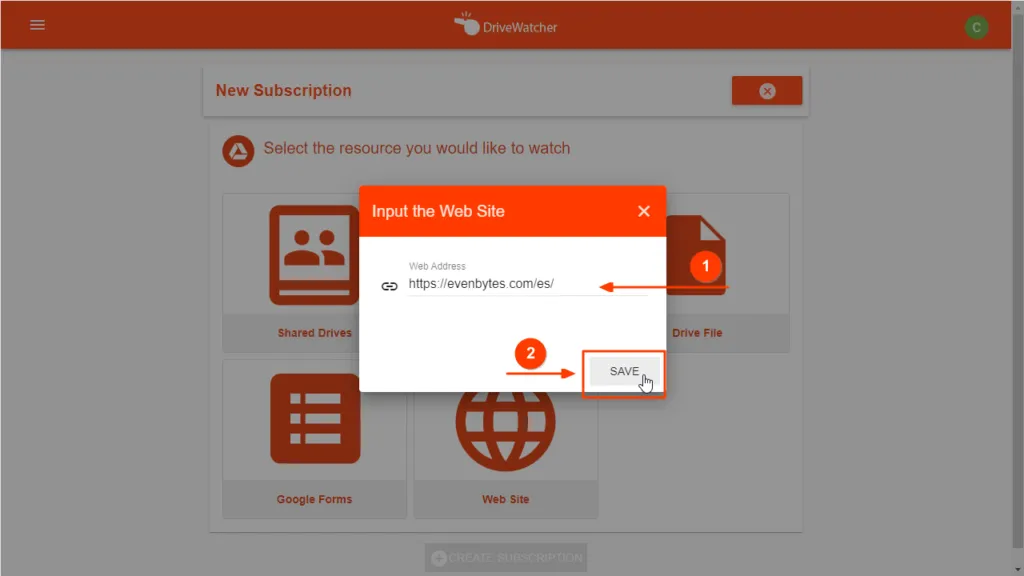Select the Web Site globe icon
The image size is (1024, 576).
click(x=505, y=431)
